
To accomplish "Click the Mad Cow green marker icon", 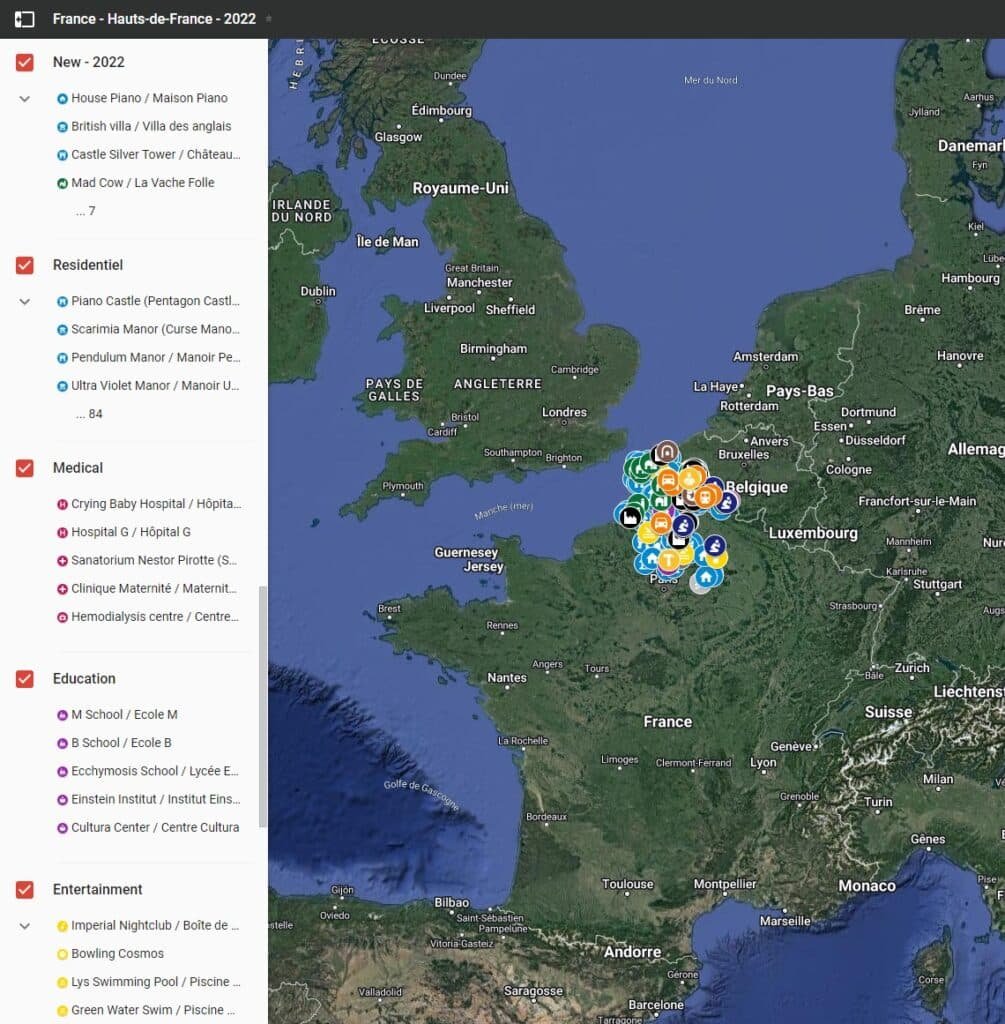I will [62, 182].
